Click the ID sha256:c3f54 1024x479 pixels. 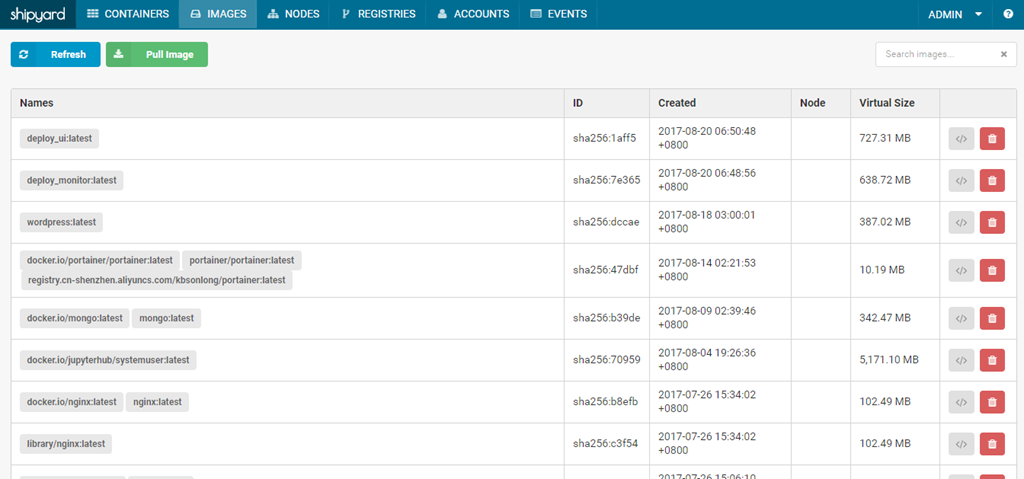pyautogui.click(x=605, y=444)
